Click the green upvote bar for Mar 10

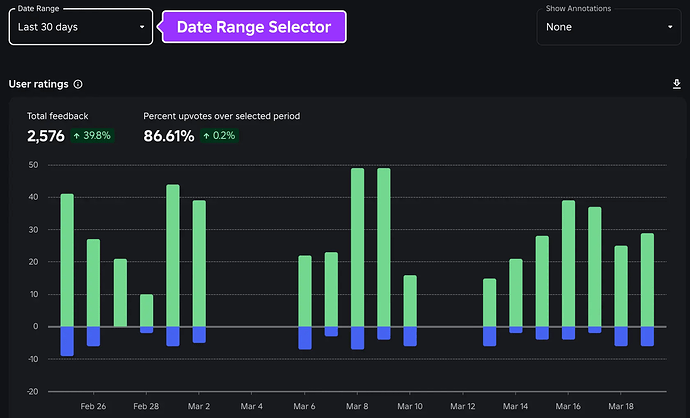(410, 300)
